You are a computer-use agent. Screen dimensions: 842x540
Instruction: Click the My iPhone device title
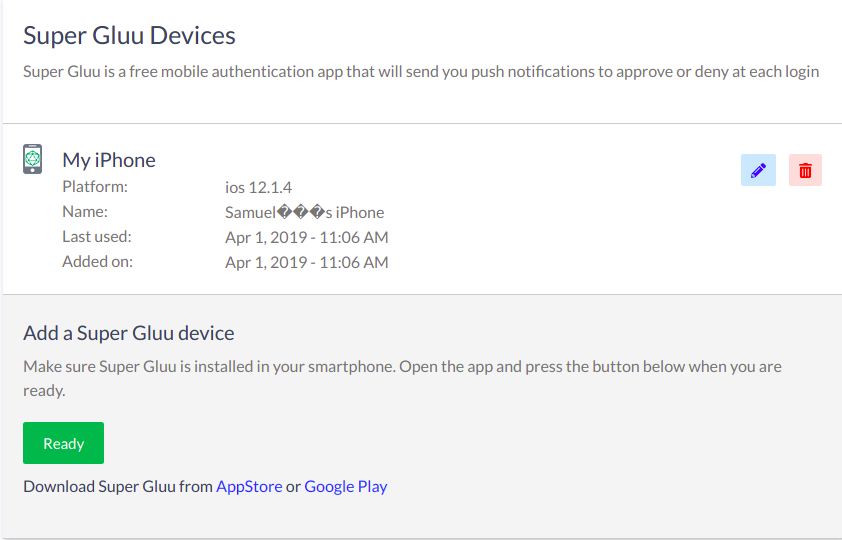coord(109,160)
